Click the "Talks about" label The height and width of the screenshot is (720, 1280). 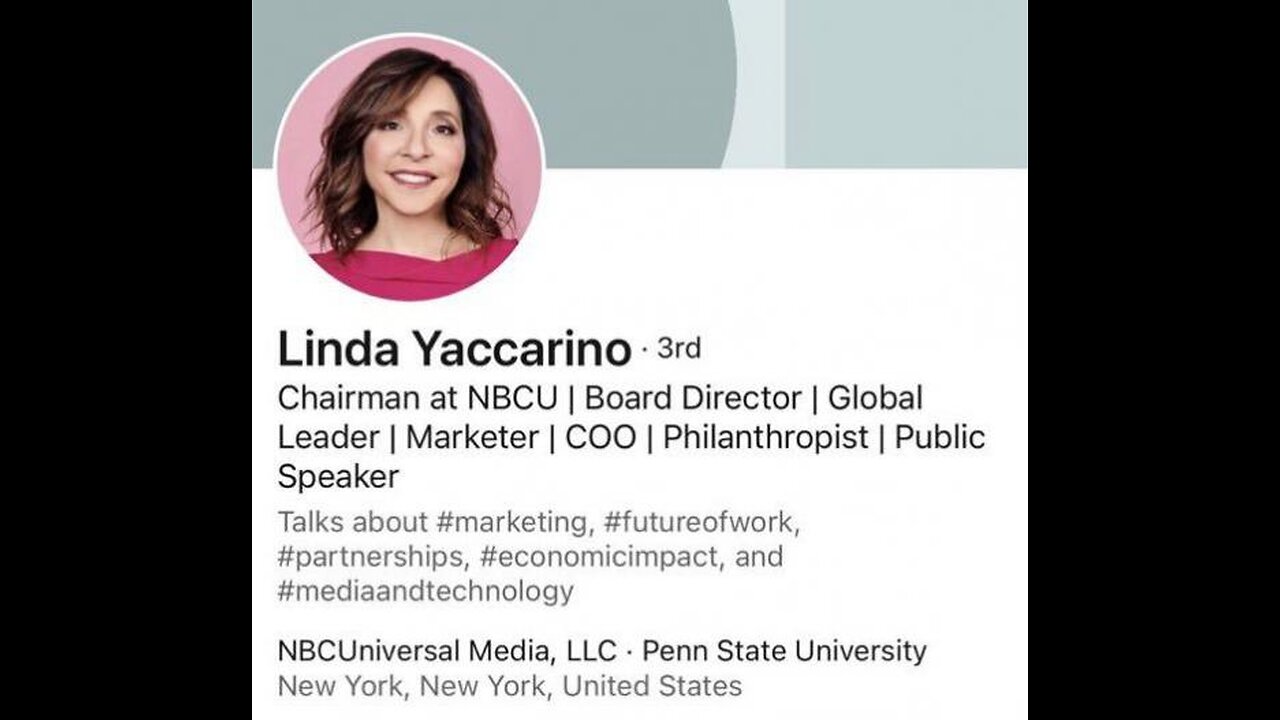coord(352,522)
